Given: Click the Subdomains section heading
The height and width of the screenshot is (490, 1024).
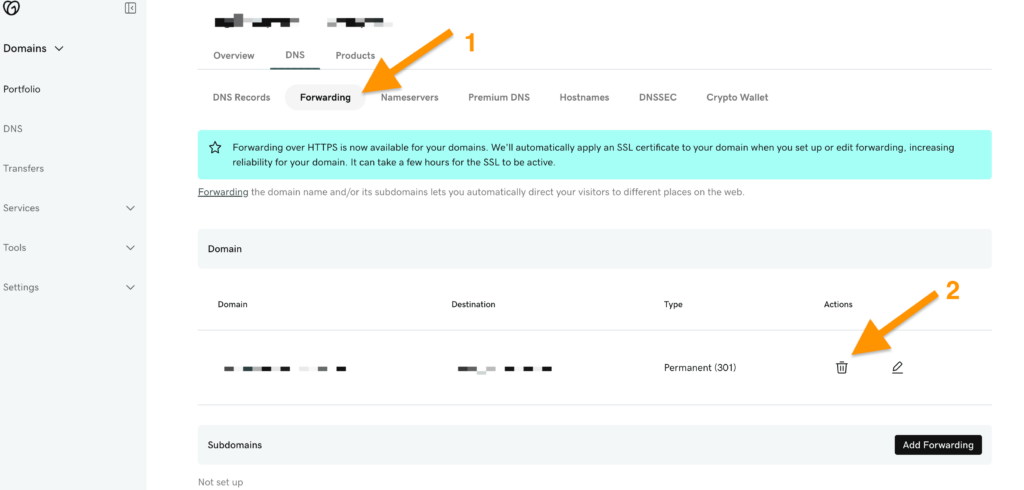Looking at the screenshot, I should pyautogui.click(x=235, y=445).
